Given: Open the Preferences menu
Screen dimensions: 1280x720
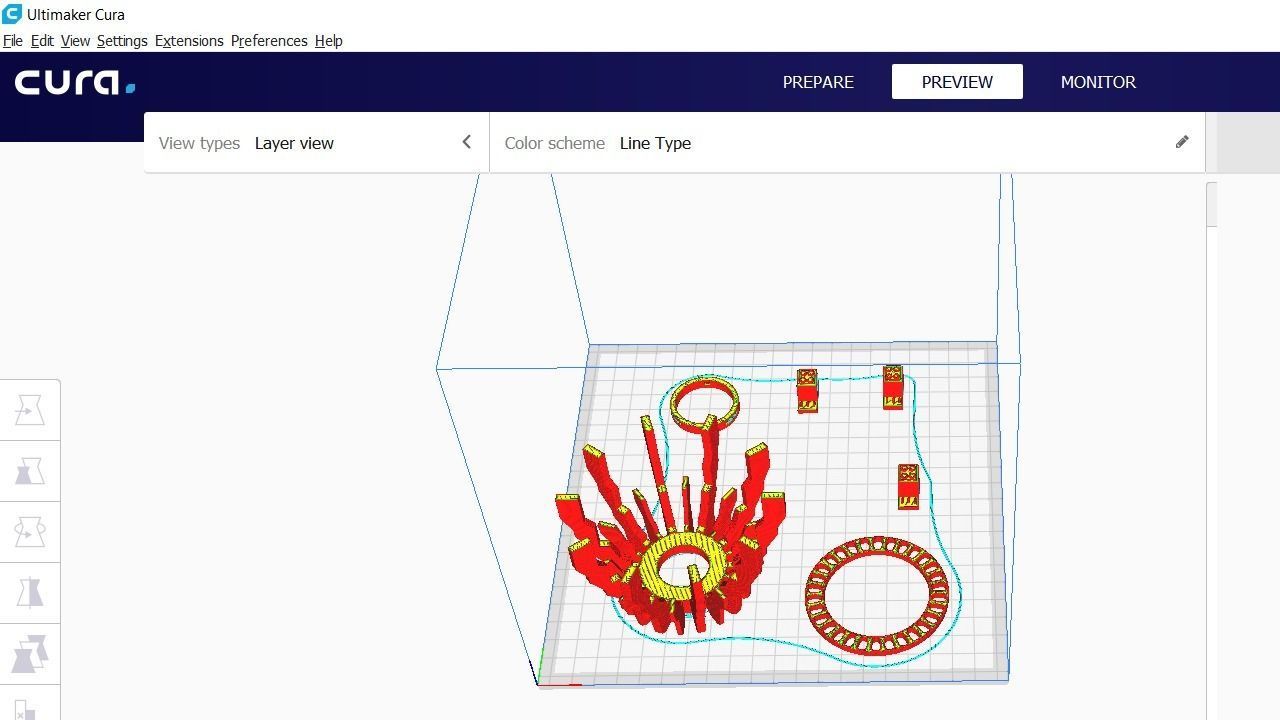Looking at the screenshot, I should coord(269,41).
